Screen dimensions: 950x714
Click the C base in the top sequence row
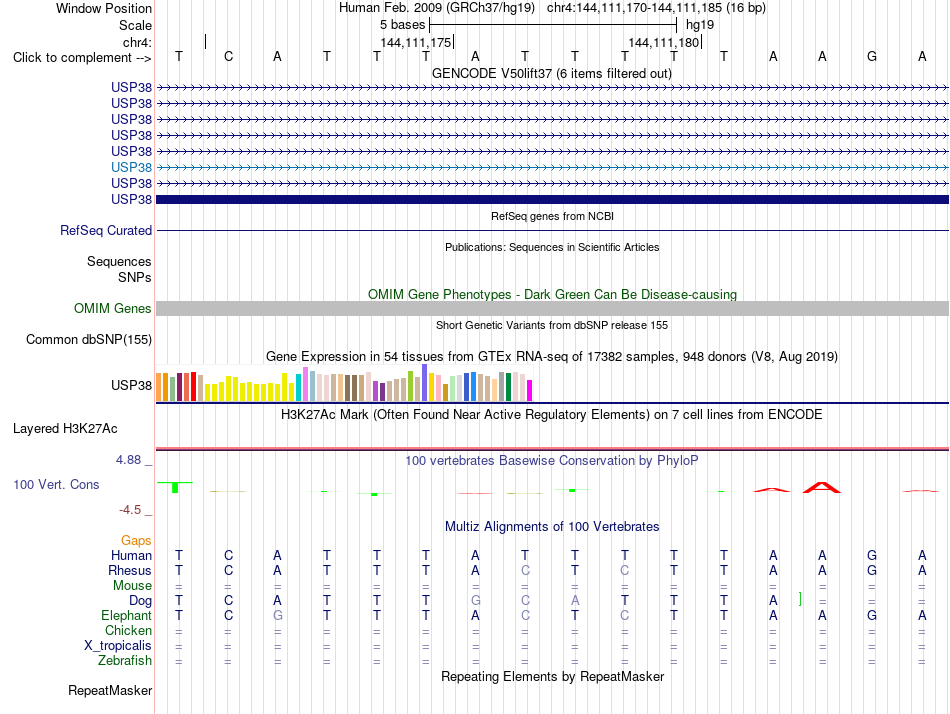[x=228, y=56]
